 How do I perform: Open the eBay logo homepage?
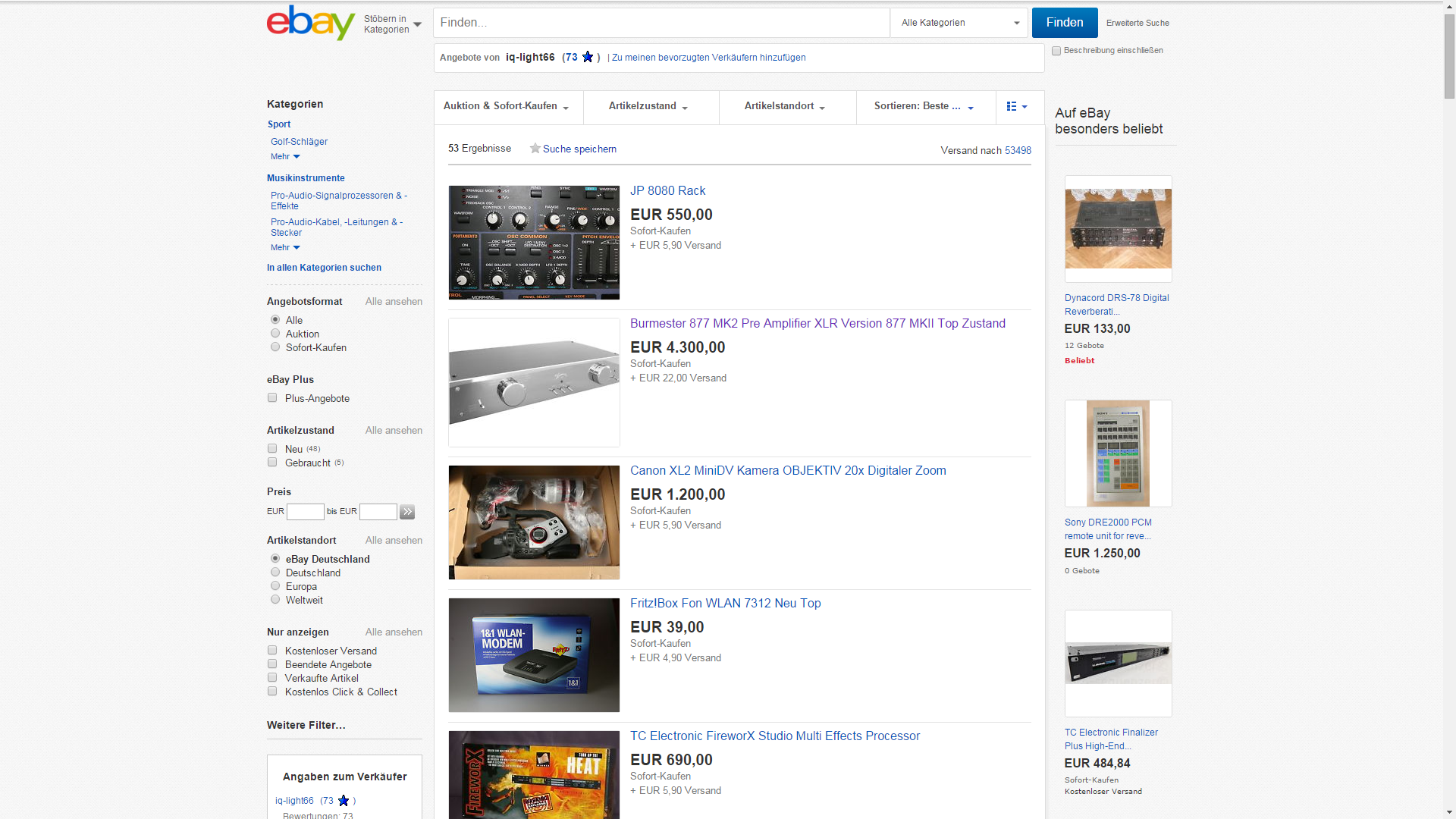pyautogui.click(x=311, y=23)
